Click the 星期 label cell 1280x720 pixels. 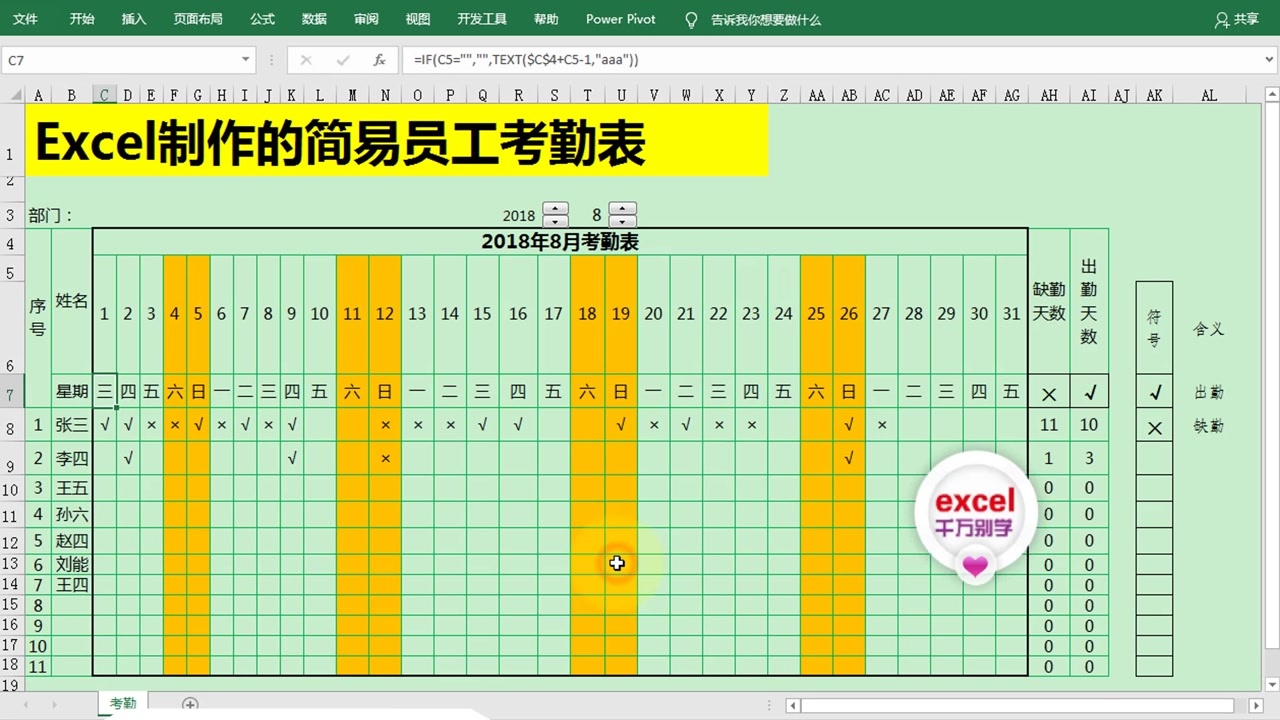(72, 392)
